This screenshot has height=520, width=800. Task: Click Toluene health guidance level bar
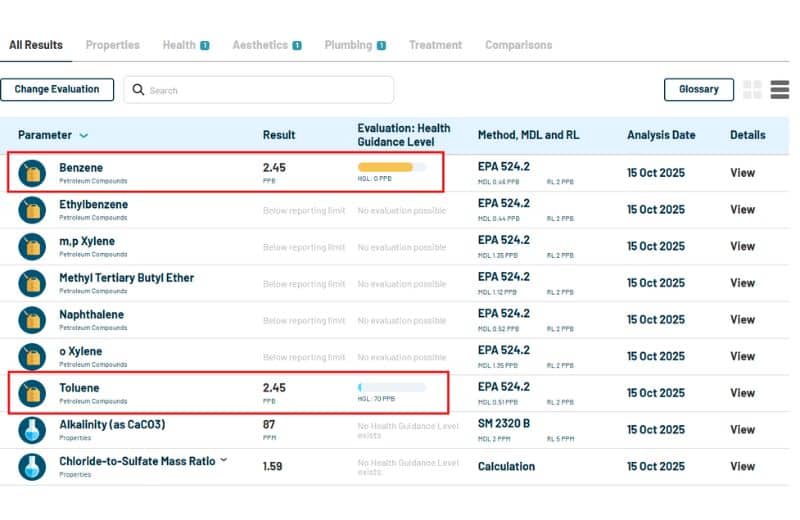391,387
